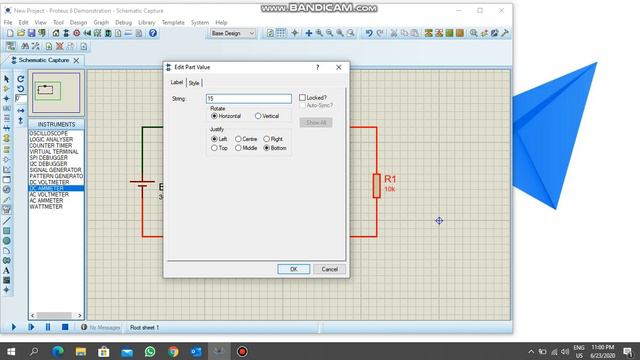Open the Design menu
640x360 pixels.
[x=78, y=22]
